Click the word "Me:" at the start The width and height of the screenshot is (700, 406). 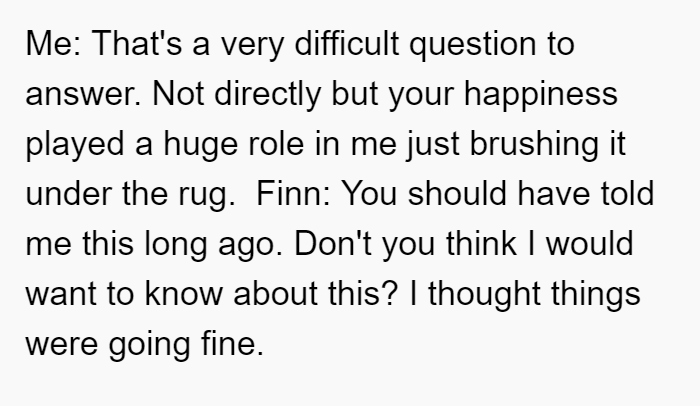point(54,43)
